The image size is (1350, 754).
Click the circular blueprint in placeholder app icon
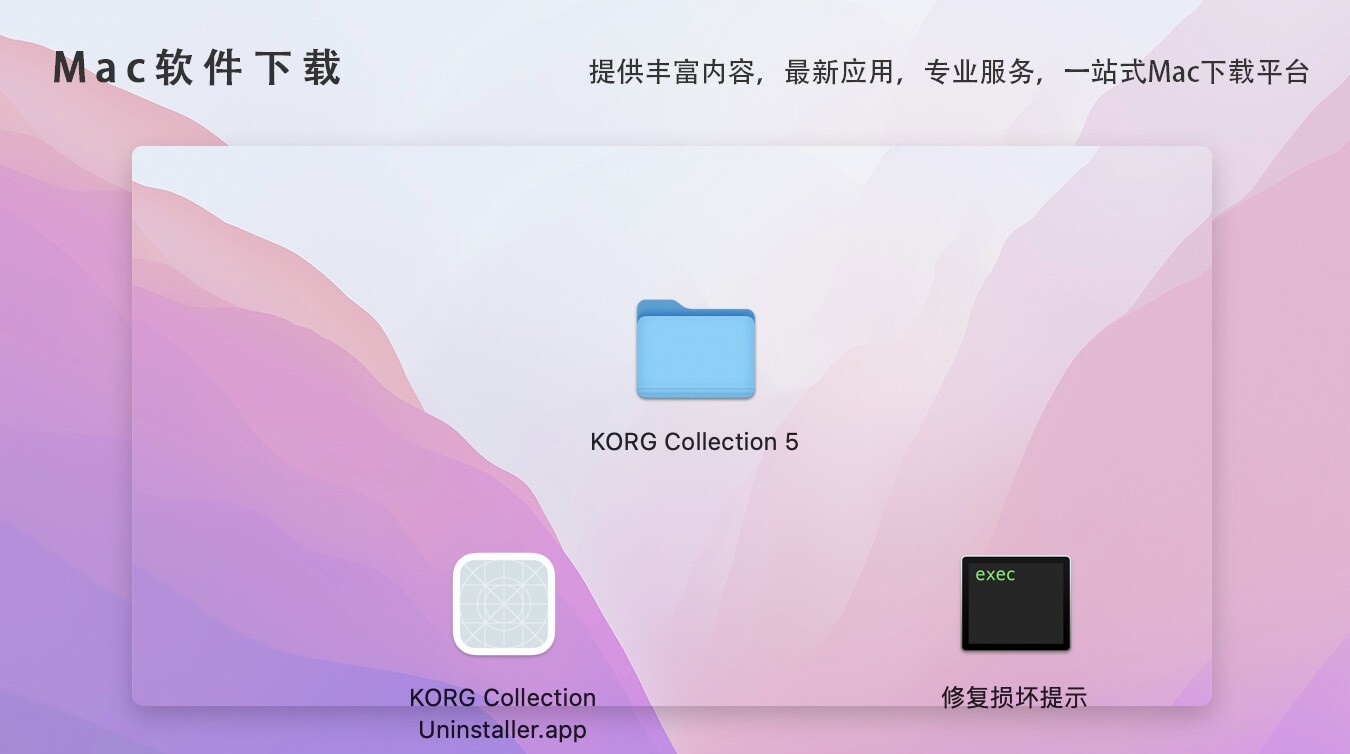point(504,604)
